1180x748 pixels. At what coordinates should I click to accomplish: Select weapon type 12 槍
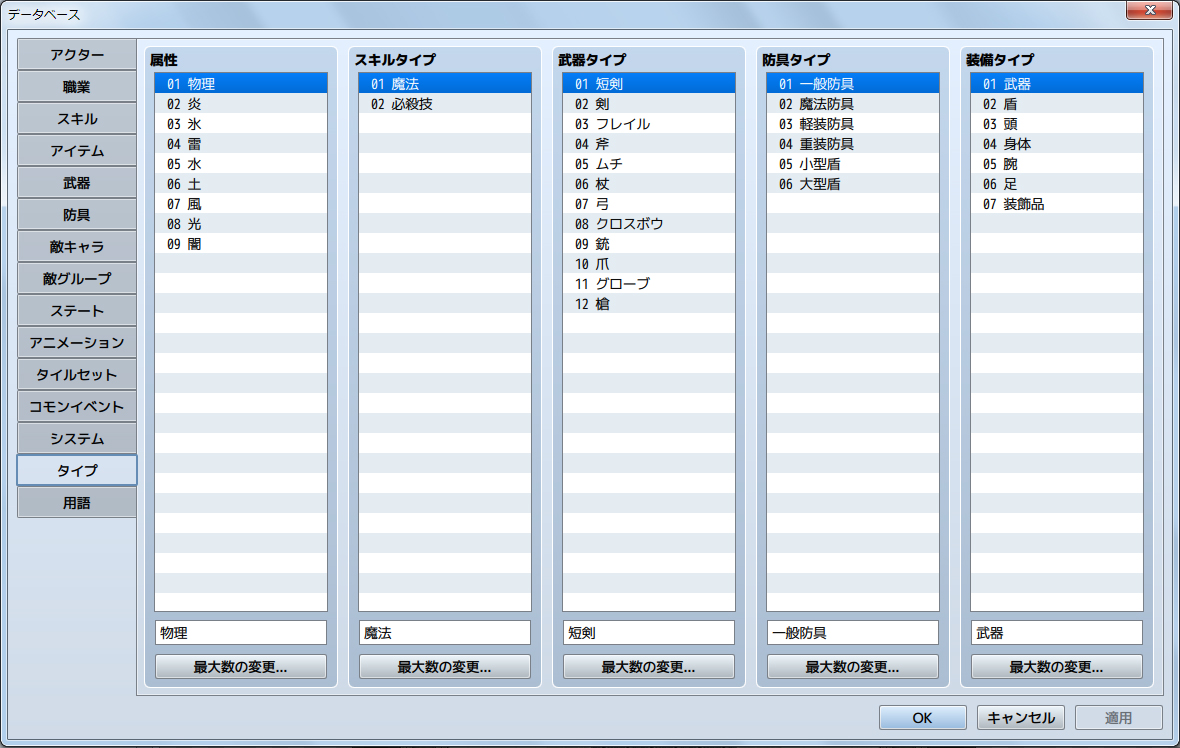[x=649, y=304]
